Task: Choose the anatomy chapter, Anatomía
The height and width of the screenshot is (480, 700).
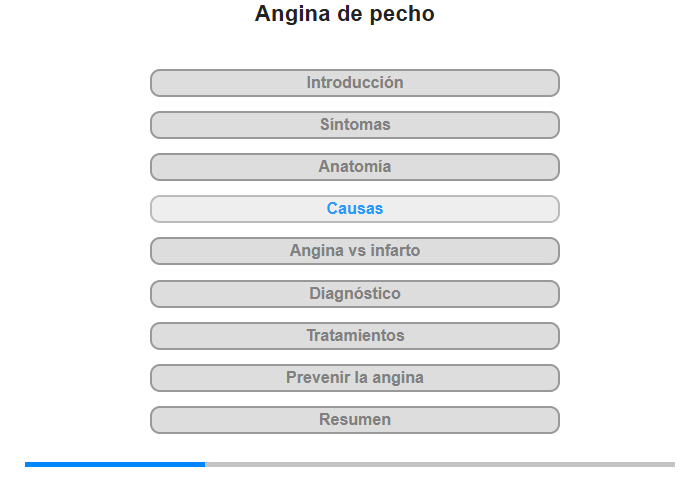Action: (355, 167)
